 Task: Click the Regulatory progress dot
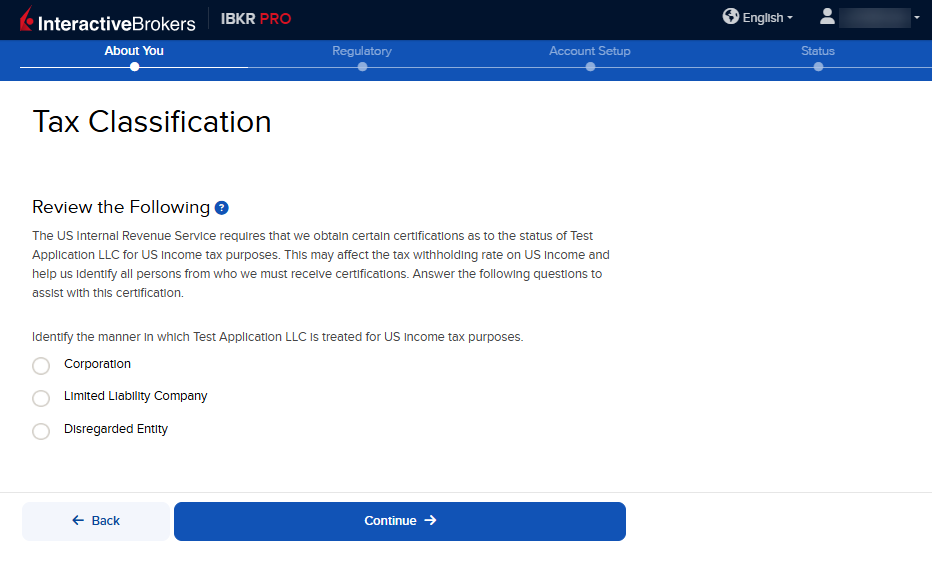(x=362, y=67)
